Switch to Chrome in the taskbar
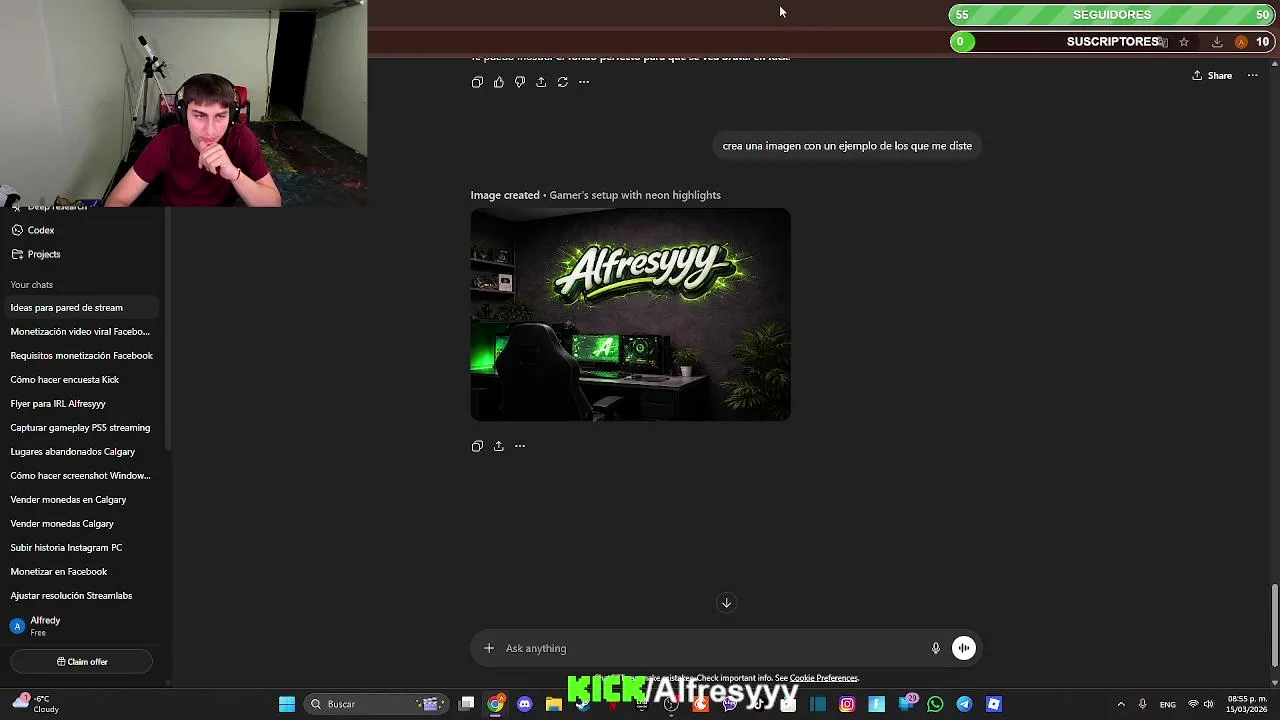1280x720 pixels. click(x=495, y=704)
